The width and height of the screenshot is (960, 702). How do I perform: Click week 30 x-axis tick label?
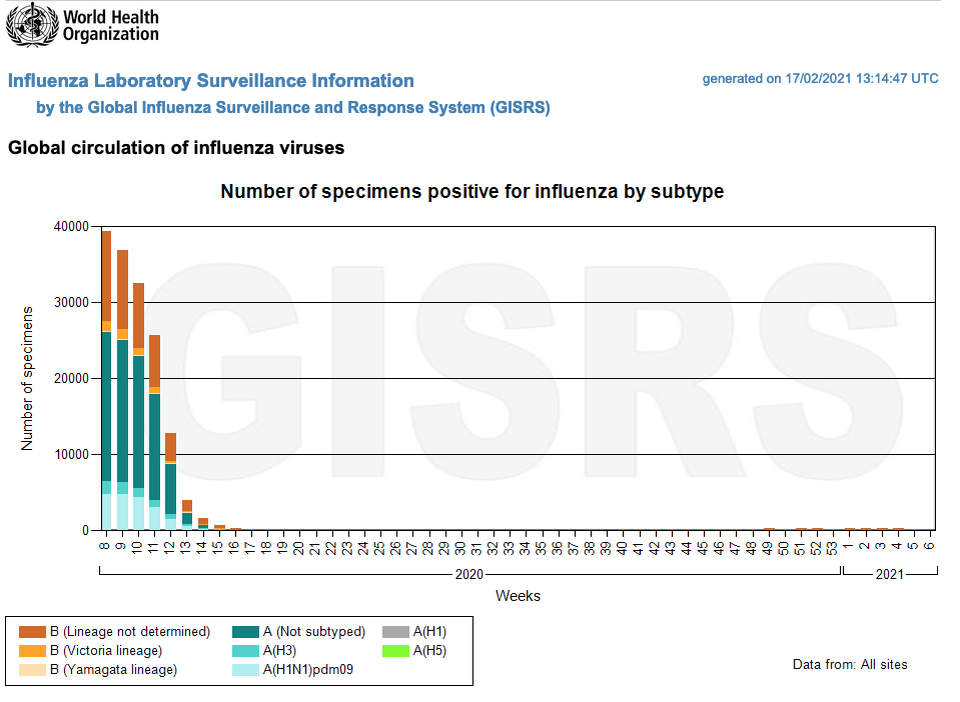[460, 548]
